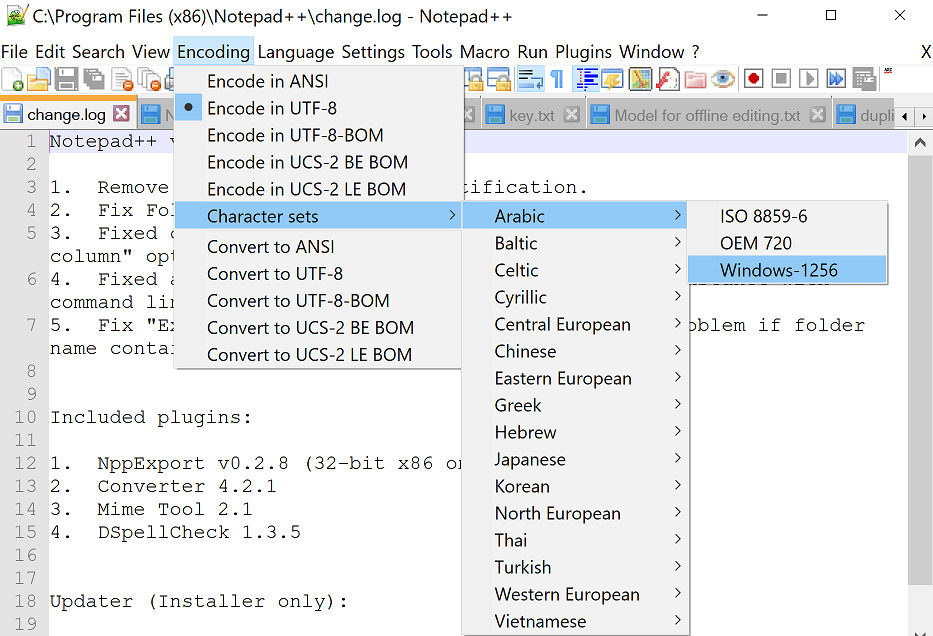Click the Save file toolbar icon

point(67,79)
